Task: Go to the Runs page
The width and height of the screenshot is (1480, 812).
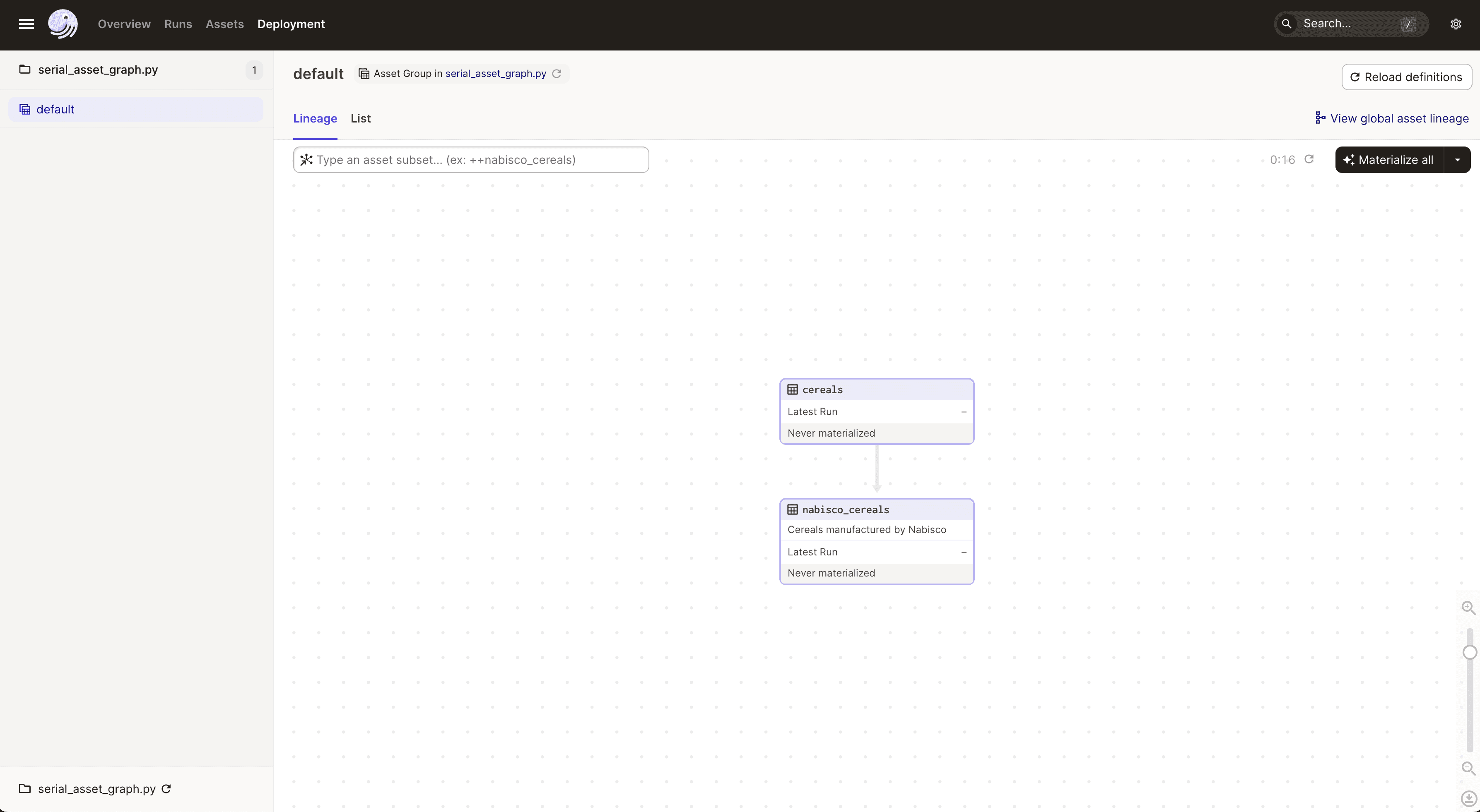Action: 178,24
